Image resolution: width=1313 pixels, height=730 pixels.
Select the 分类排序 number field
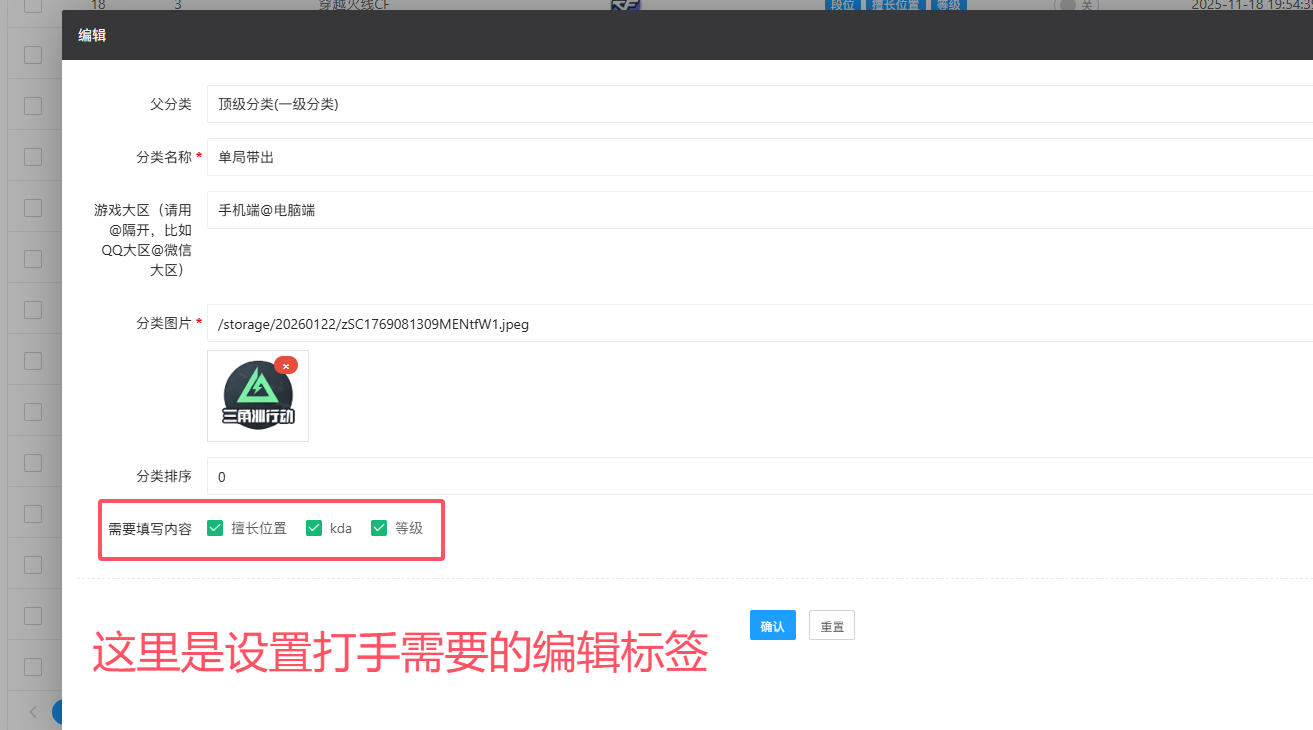coord(760,476)
